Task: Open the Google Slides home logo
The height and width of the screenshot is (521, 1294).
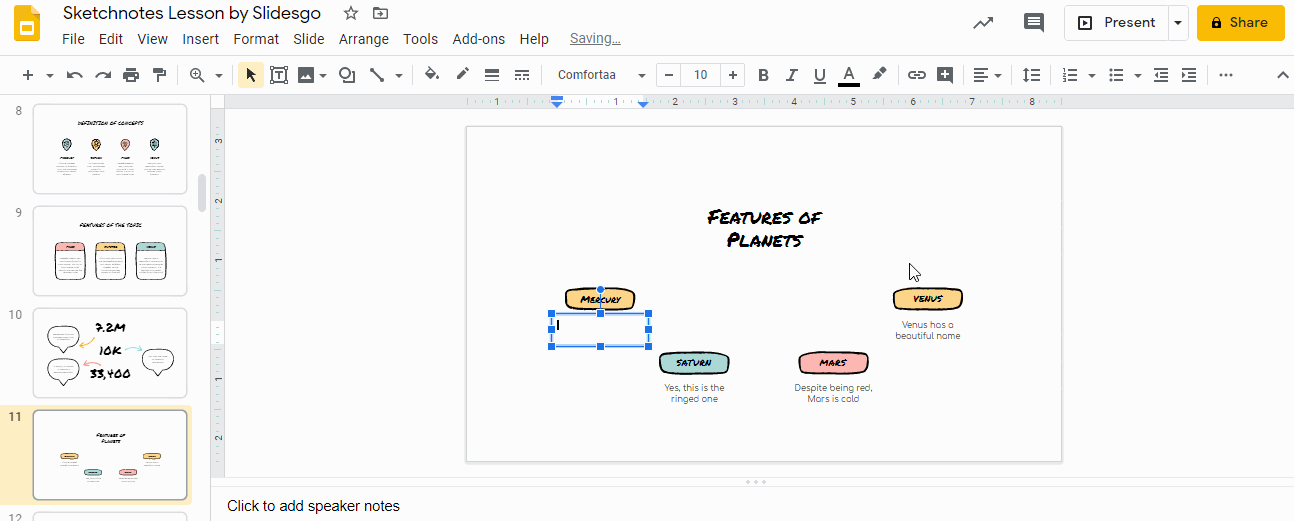Action: pyautogui.click(x=26, y=24)
